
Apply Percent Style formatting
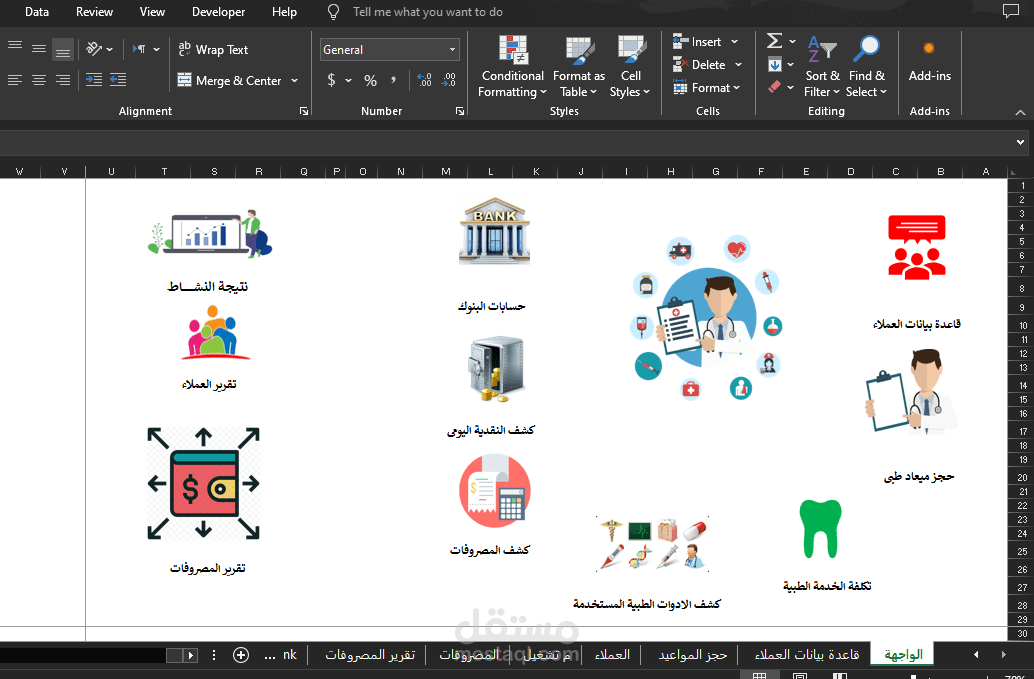(369, 81)
